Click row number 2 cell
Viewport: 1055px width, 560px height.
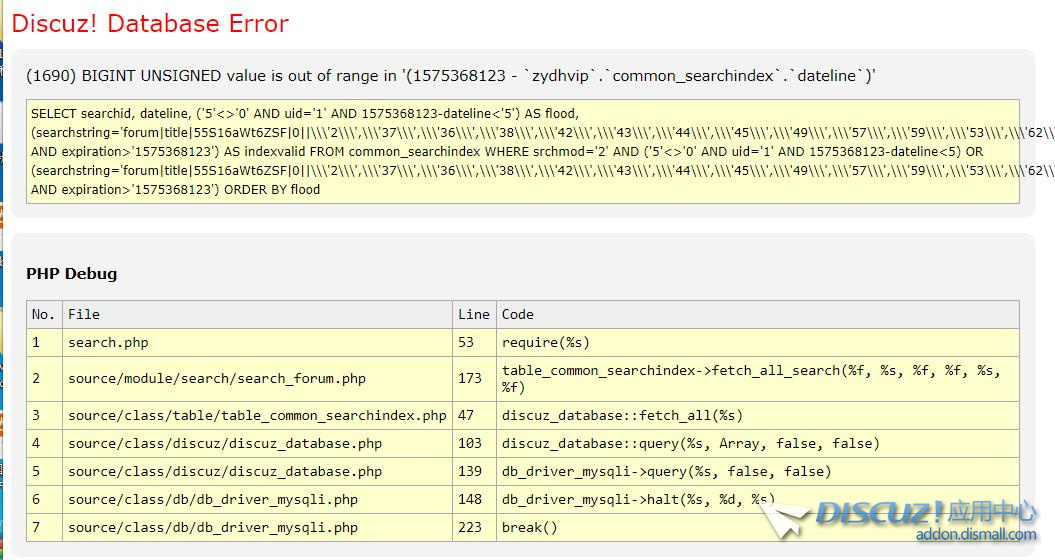(44, 379)
